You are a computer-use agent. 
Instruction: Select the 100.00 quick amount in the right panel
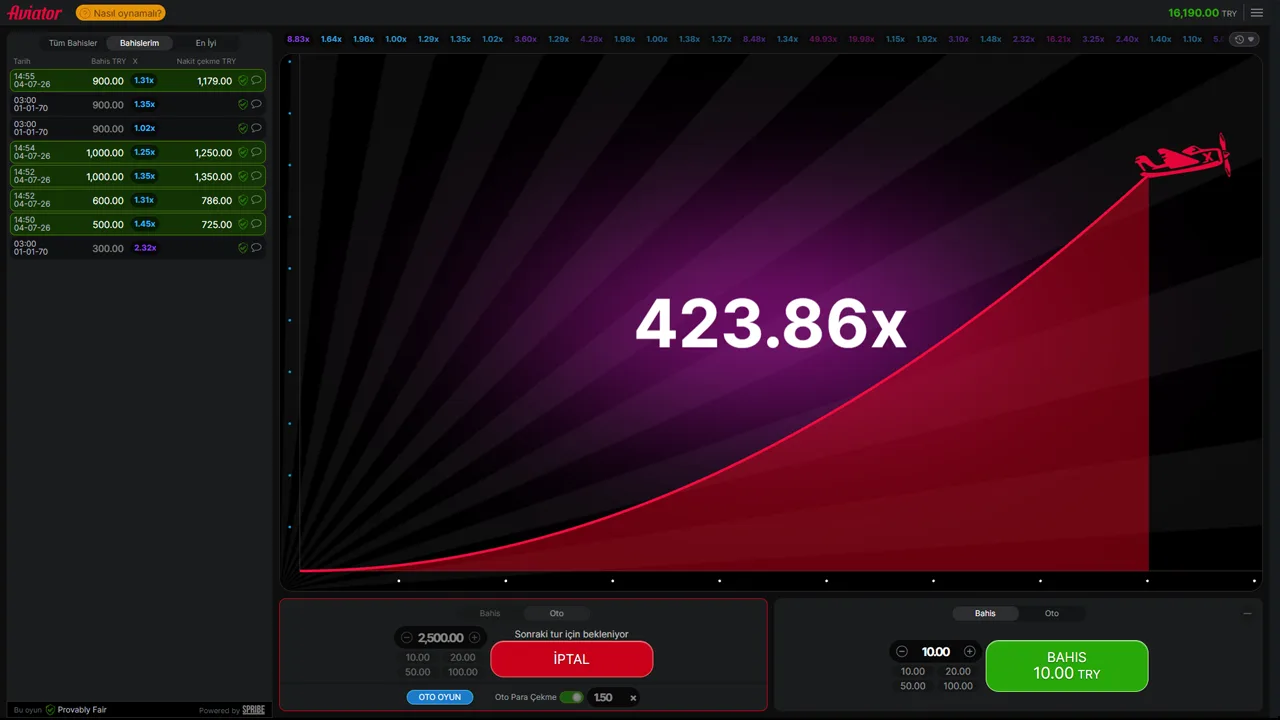tap(958, 686)
